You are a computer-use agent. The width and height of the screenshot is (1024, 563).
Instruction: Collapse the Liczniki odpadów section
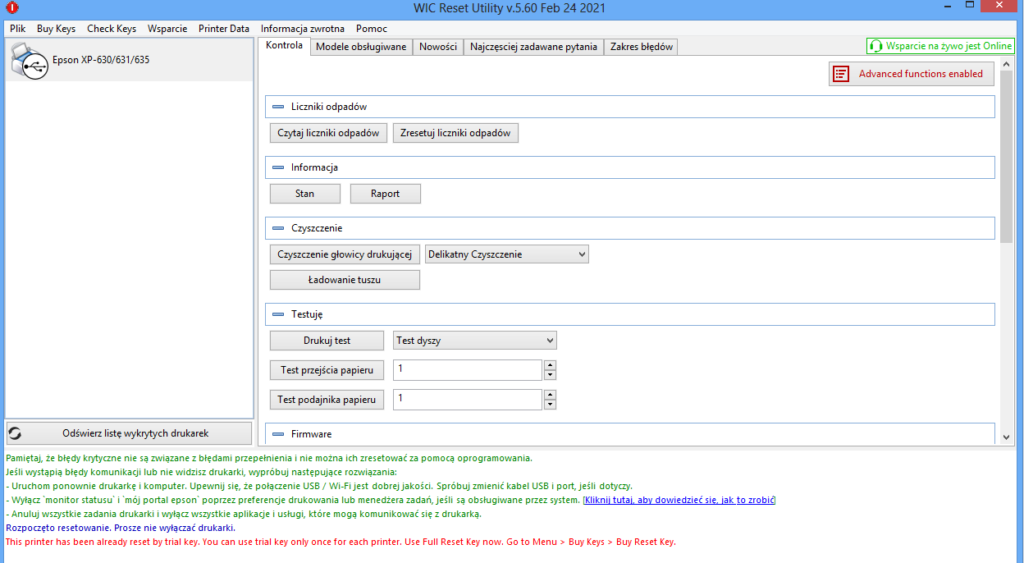click(278, 106)
